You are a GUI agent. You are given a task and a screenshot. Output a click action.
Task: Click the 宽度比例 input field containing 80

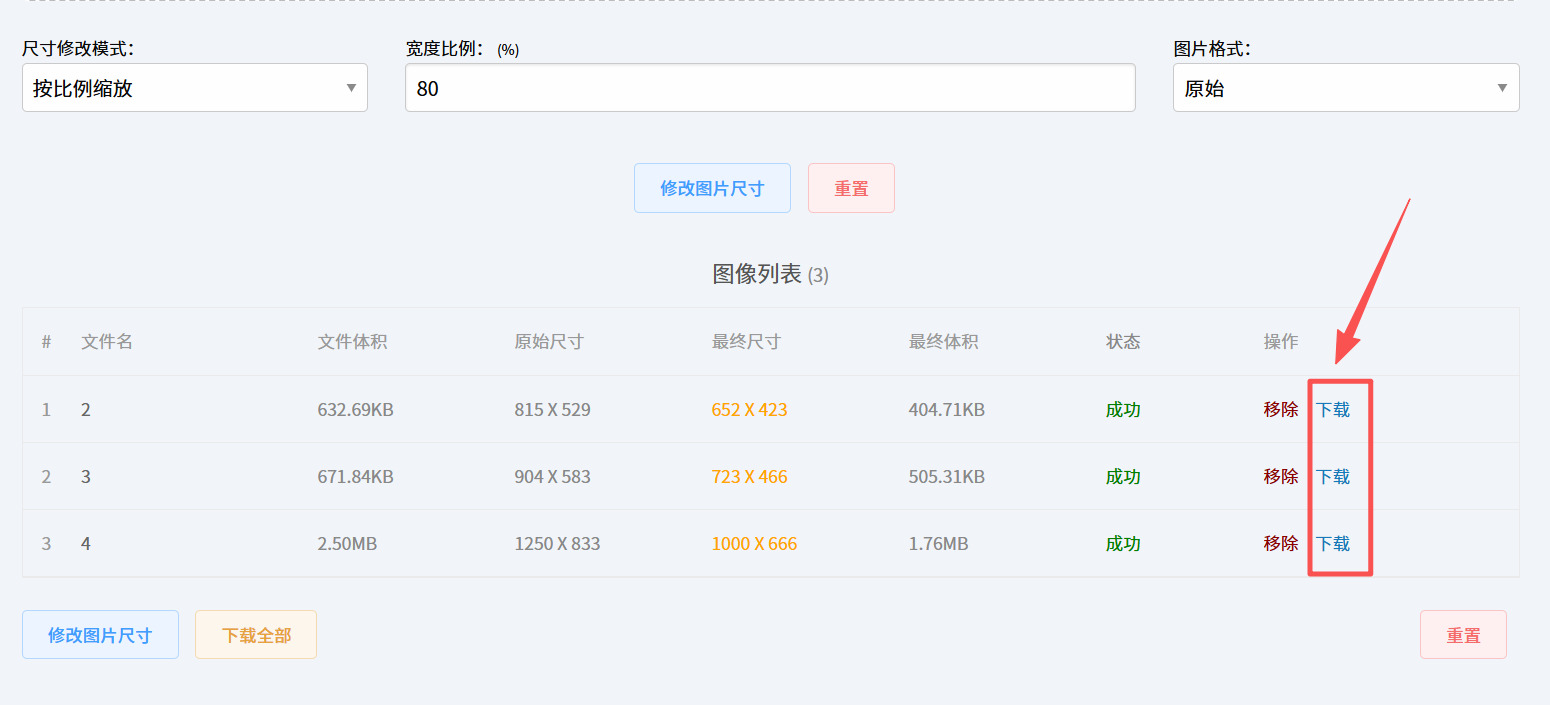click(770, 88)
